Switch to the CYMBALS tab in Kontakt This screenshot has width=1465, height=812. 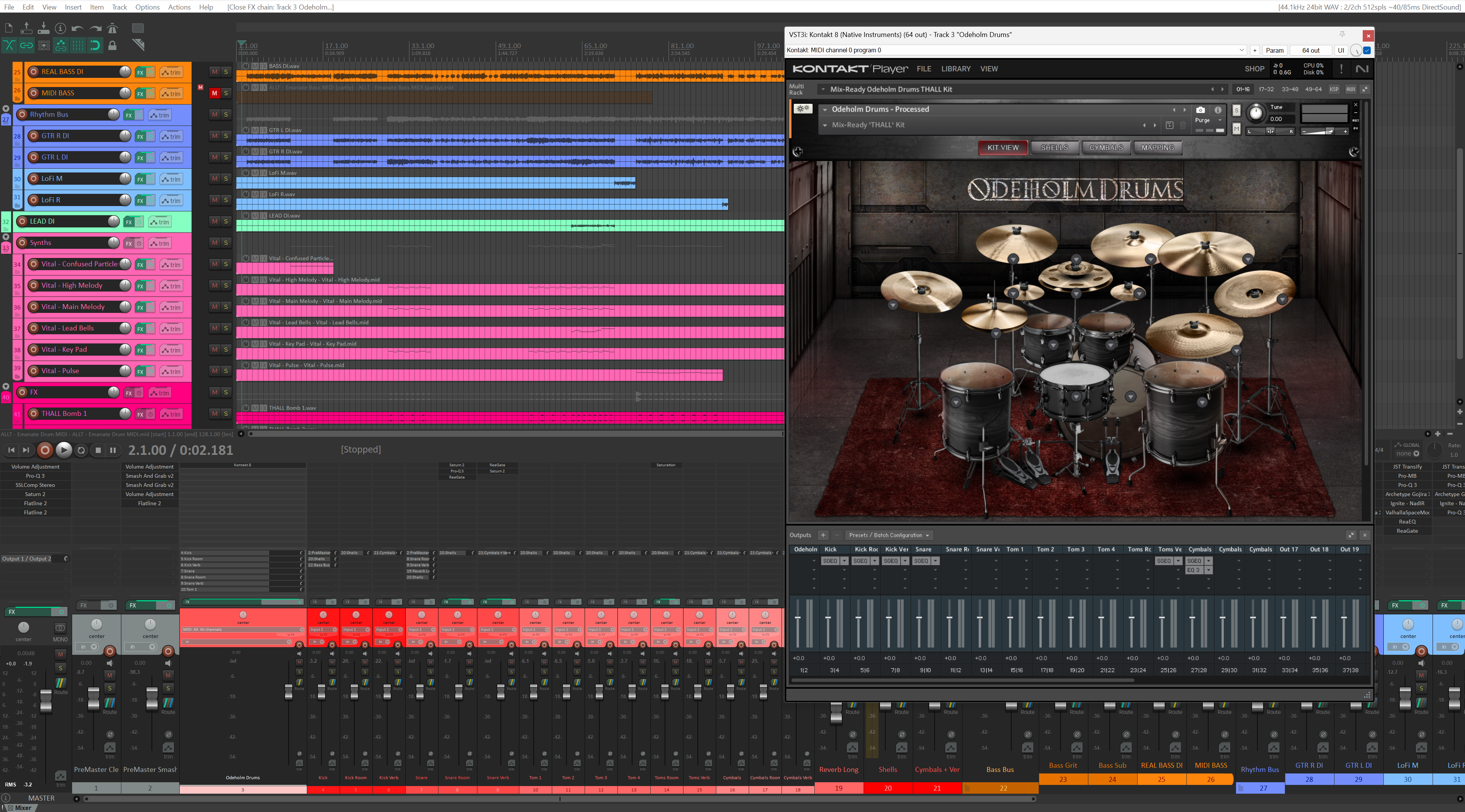coord(1106,148)
